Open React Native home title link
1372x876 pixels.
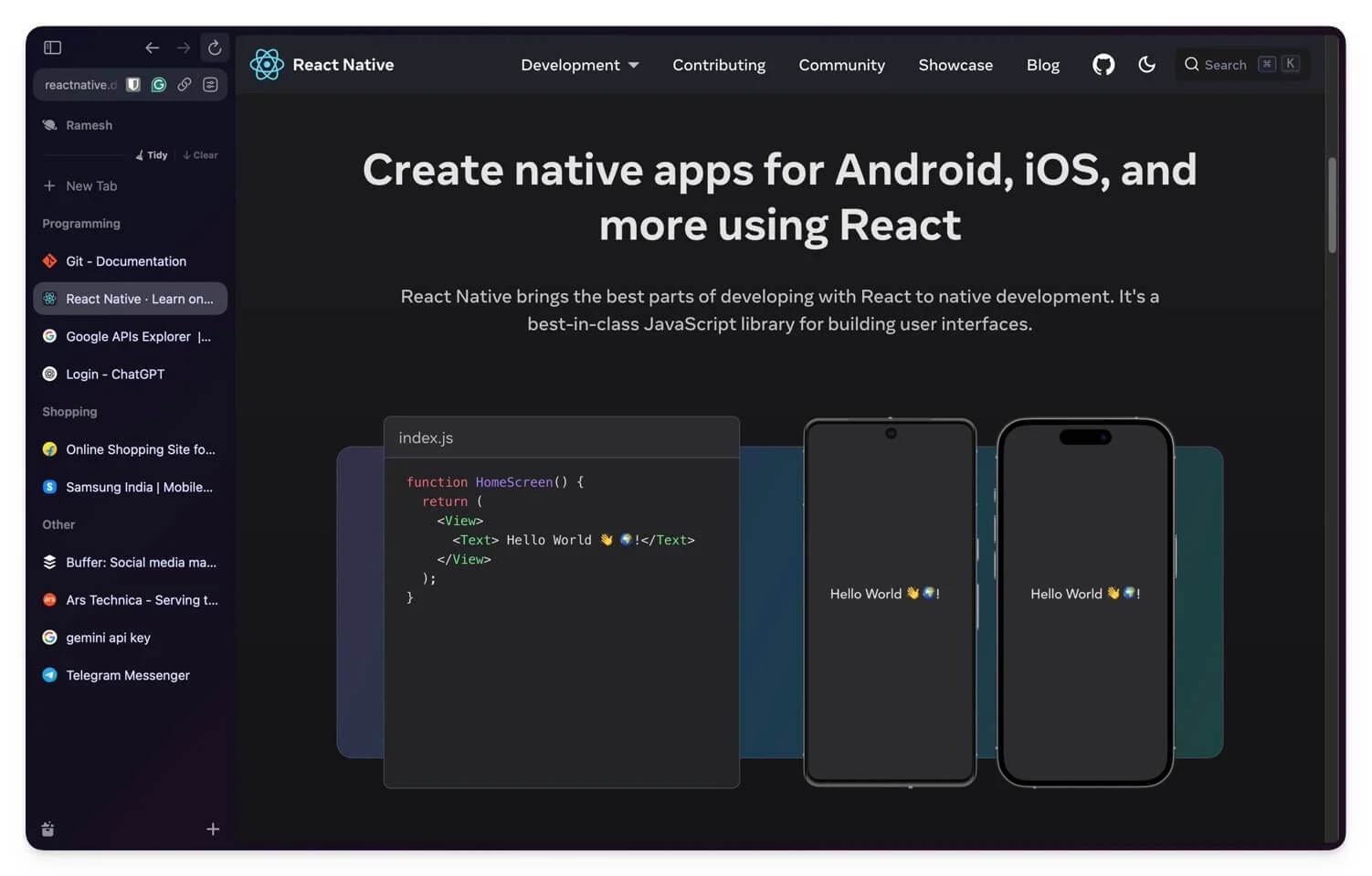tap(343, 65)
